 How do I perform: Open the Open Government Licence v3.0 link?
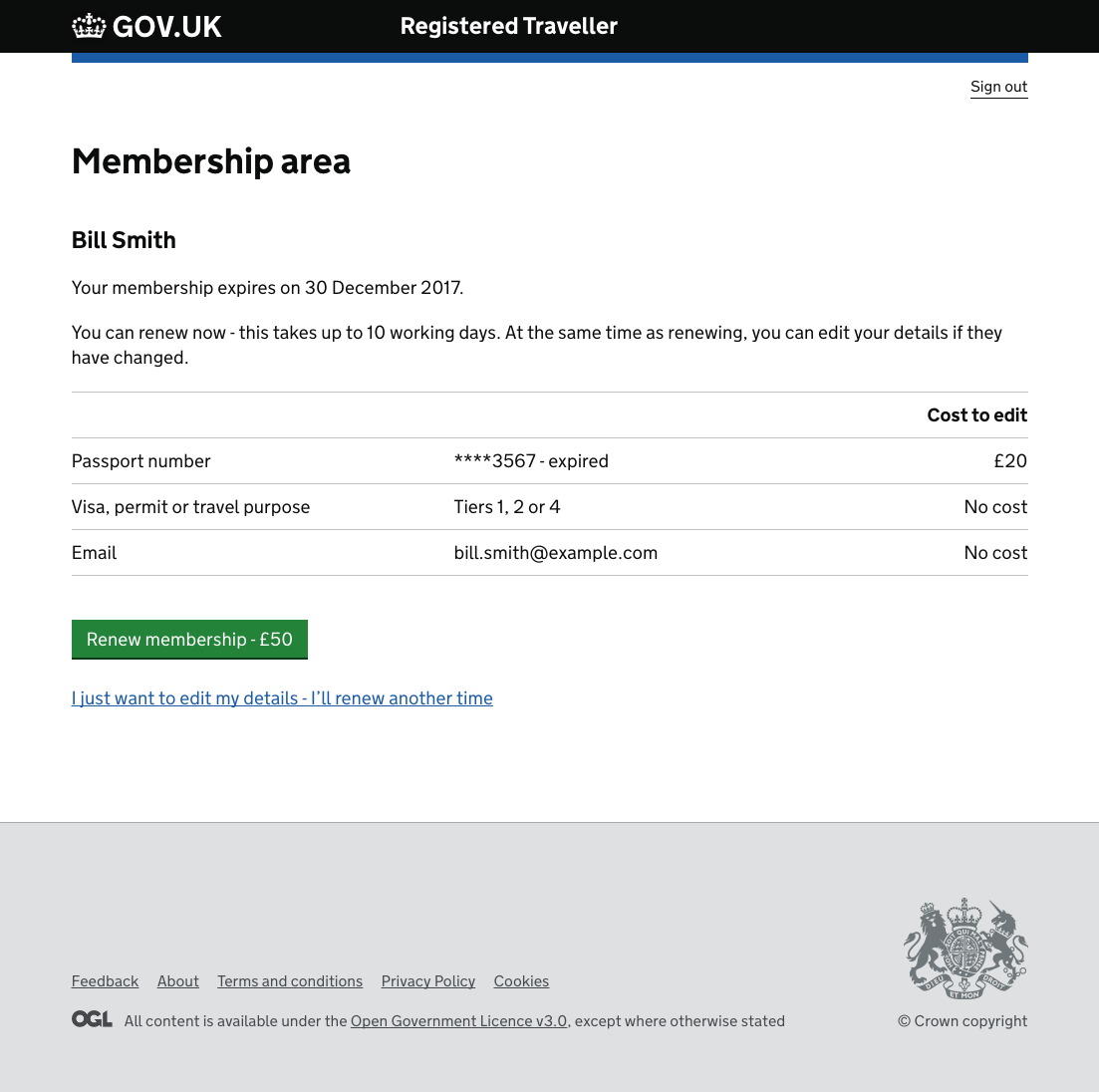458,1021
